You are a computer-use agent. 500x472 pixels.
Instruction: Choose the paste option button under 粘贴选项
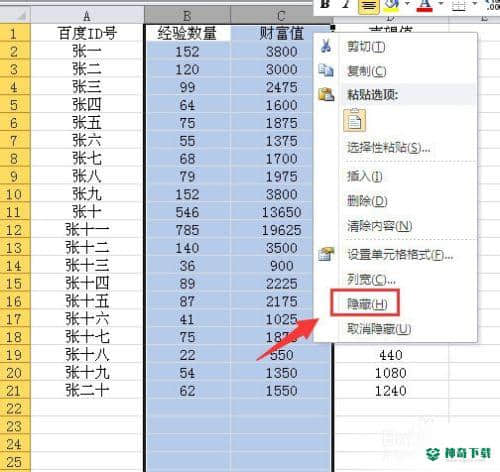coord(355,120)
